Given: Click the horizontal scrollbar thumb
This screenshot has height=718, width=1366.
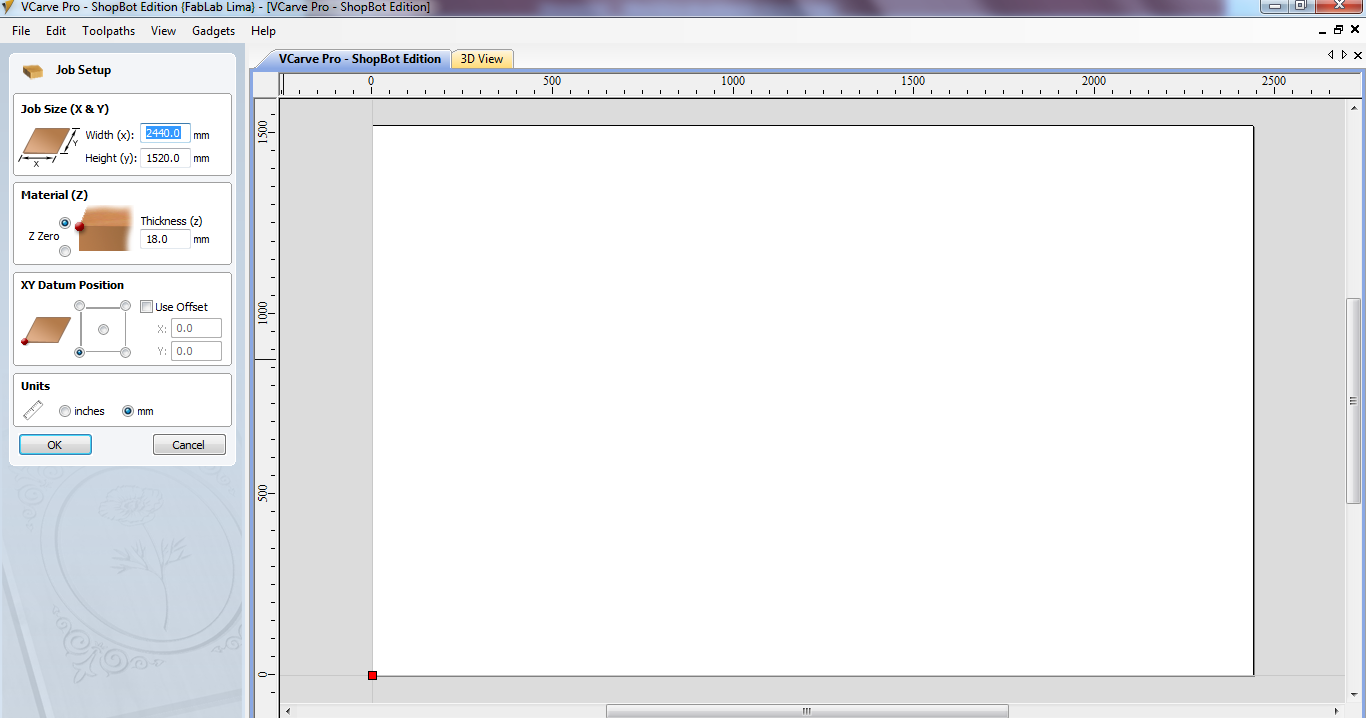Looking at the screenshot, I should tap(807, 711).
